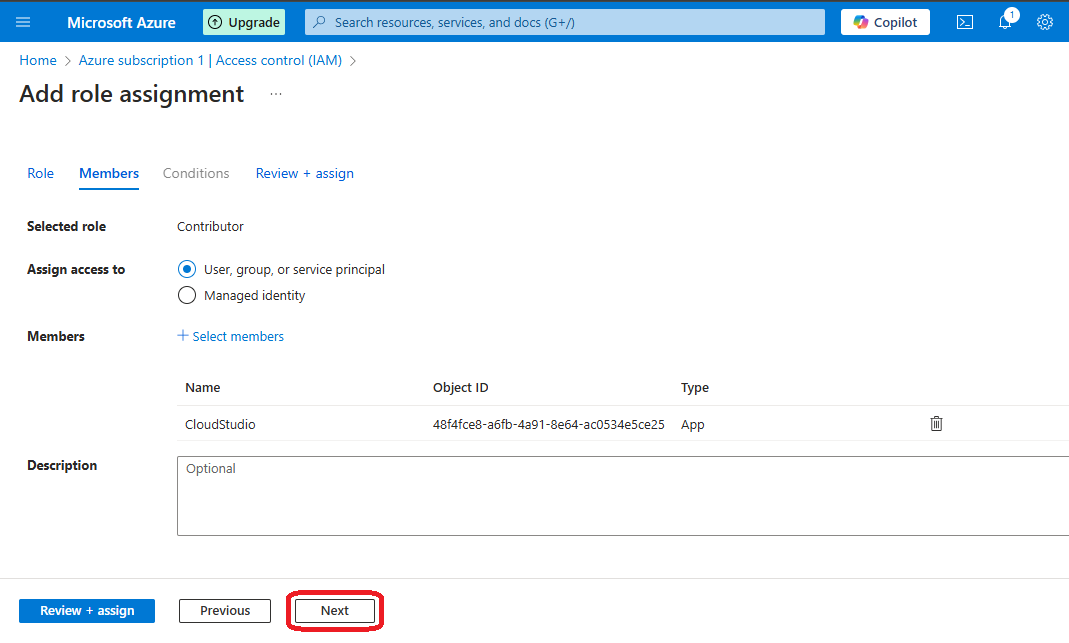Open the ellipsis more options menu
1069x643 pixels.
[276, 94]
